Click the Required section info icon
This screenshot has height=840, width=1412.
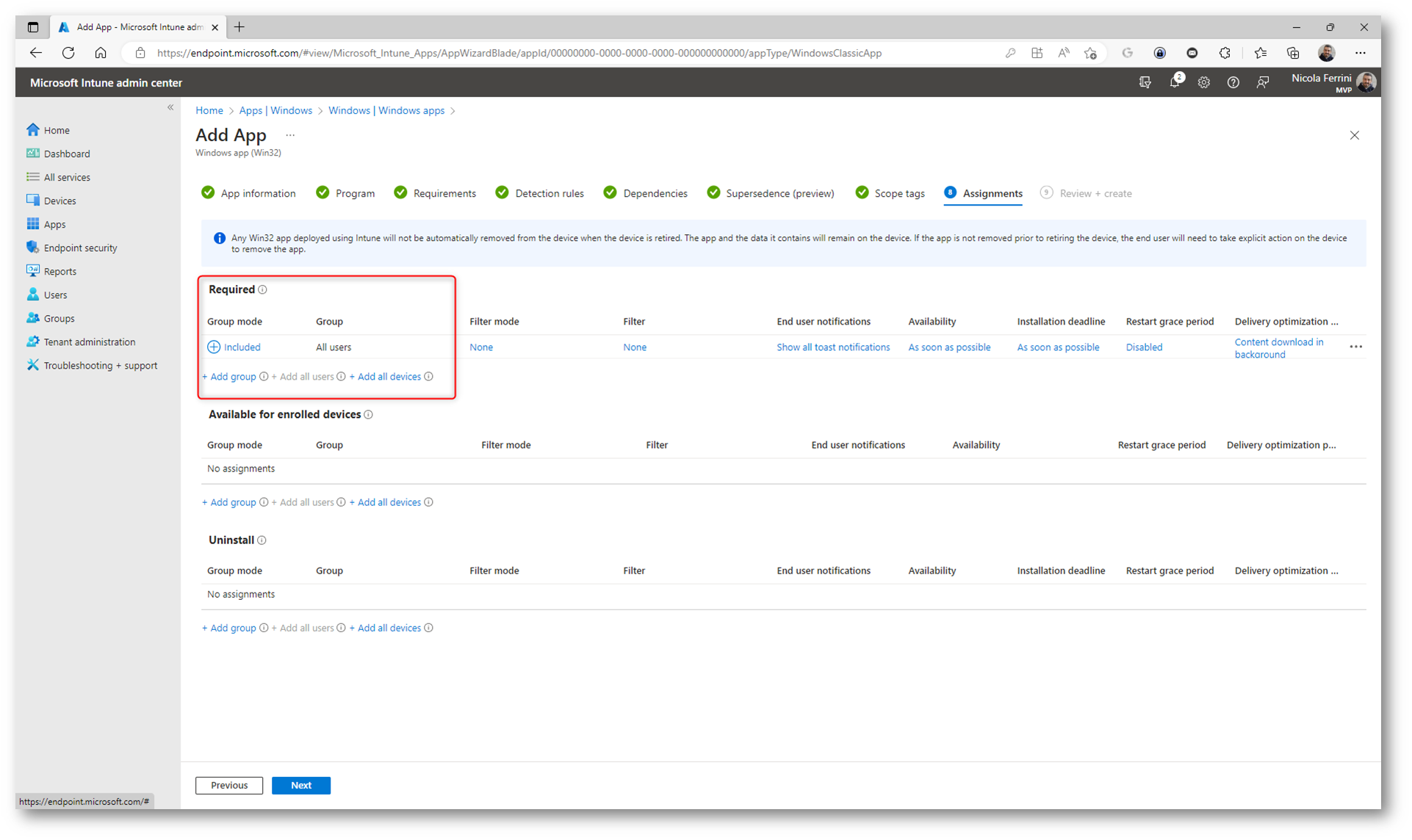[262, 290]
